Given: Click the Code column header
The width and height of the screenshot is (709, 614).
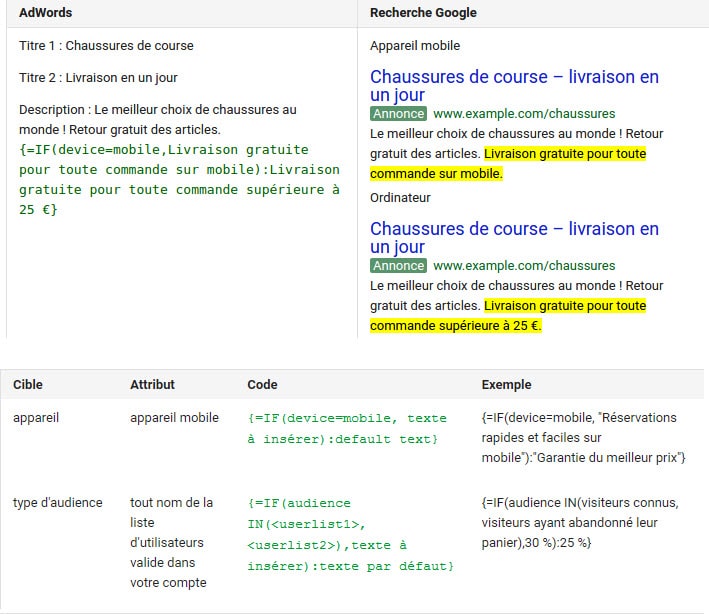Looking at the screenshot, I should point(262,384).
